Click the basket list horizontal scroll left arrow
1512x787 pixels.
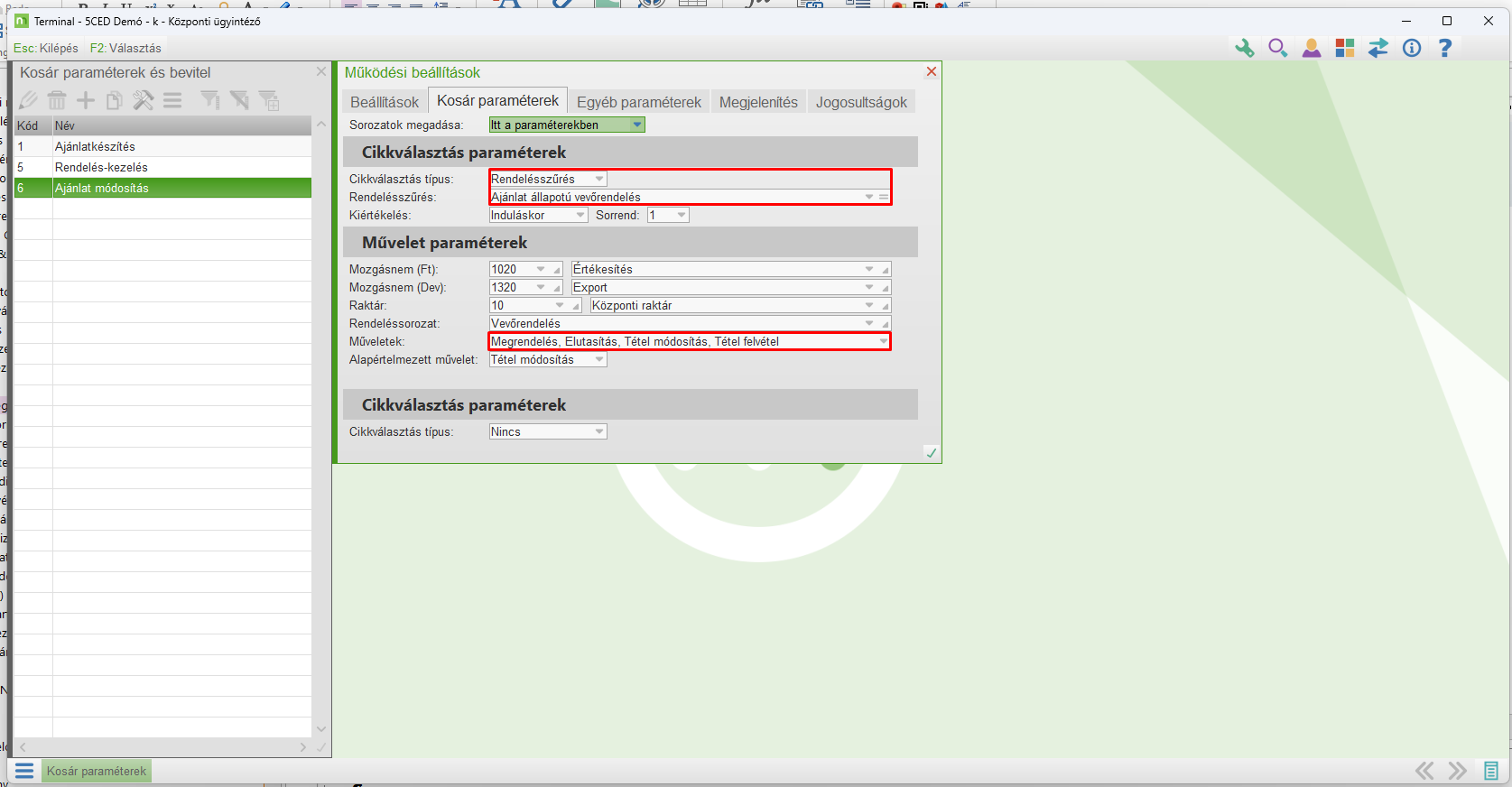click(x=23, y=747)
